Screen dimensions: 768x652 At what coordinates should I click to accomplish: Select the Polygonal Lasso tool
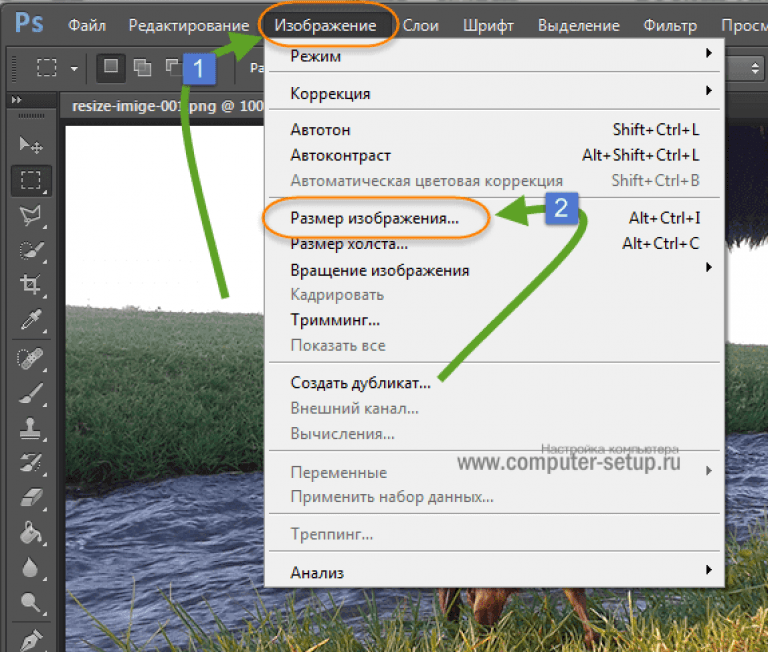[x=31, y=216]
